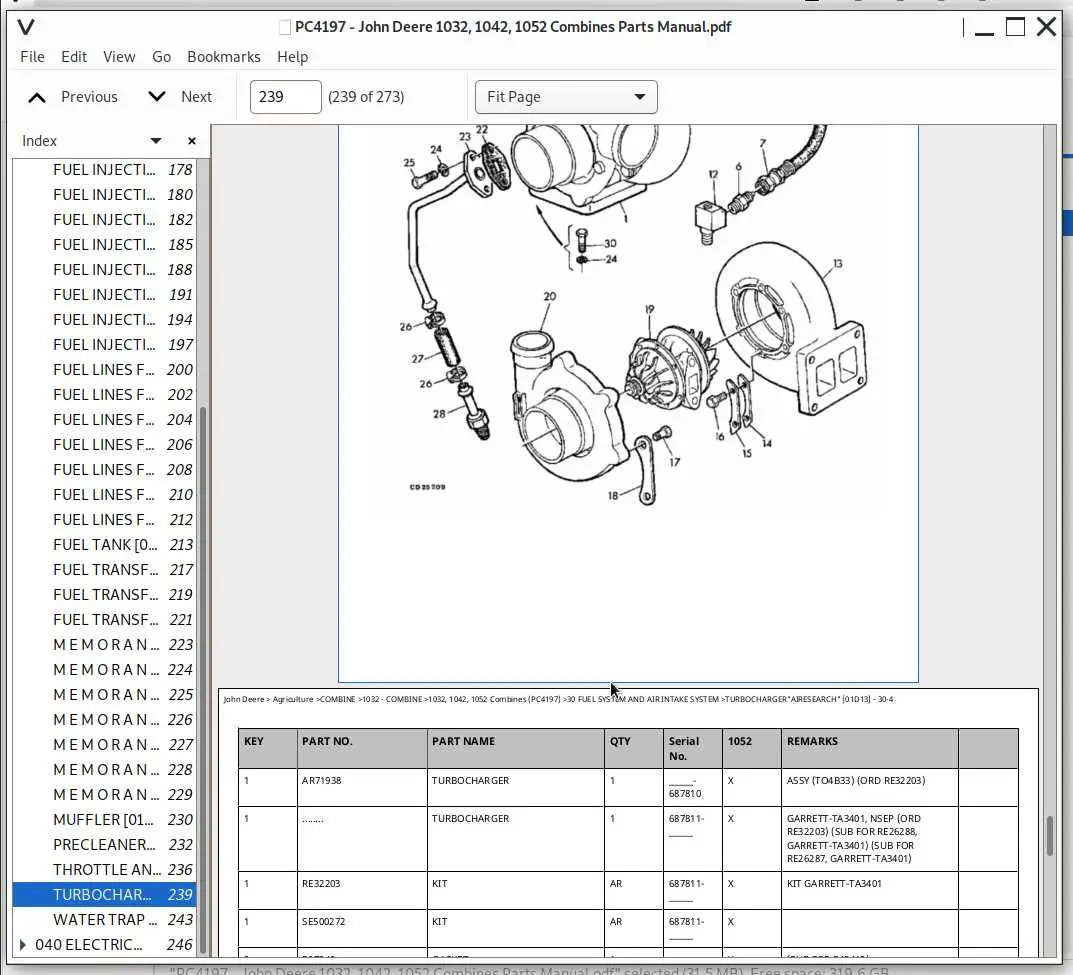The image size is (1073, 975).
Task: Select the FUEL INJECTI... 197 index entry
Action: (104, 345)
